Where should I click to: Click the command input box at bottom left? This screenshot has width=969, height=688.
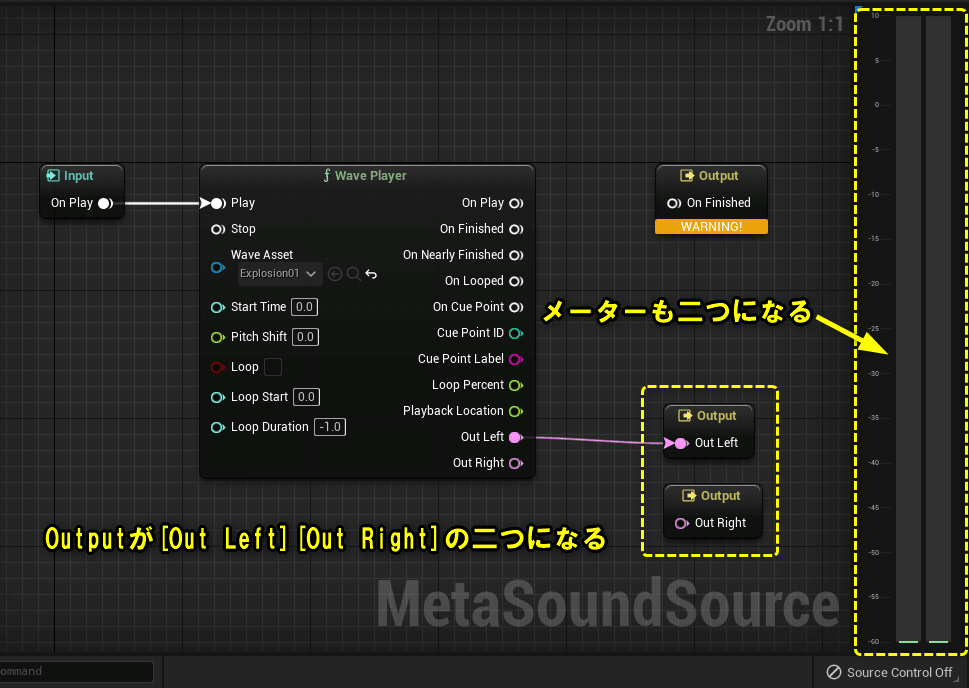tap(75, 671)
